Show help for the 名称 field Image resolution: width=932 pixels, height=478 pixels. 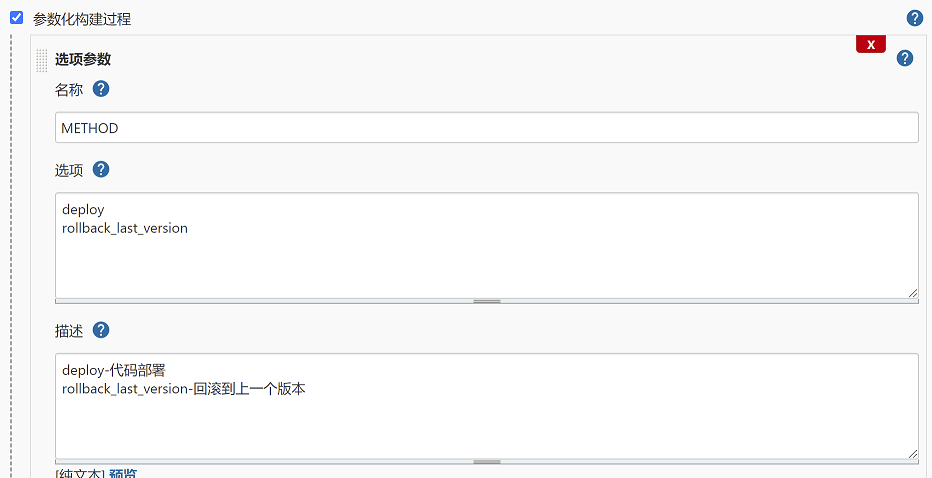pyautogui.click(x=101, y=89)
